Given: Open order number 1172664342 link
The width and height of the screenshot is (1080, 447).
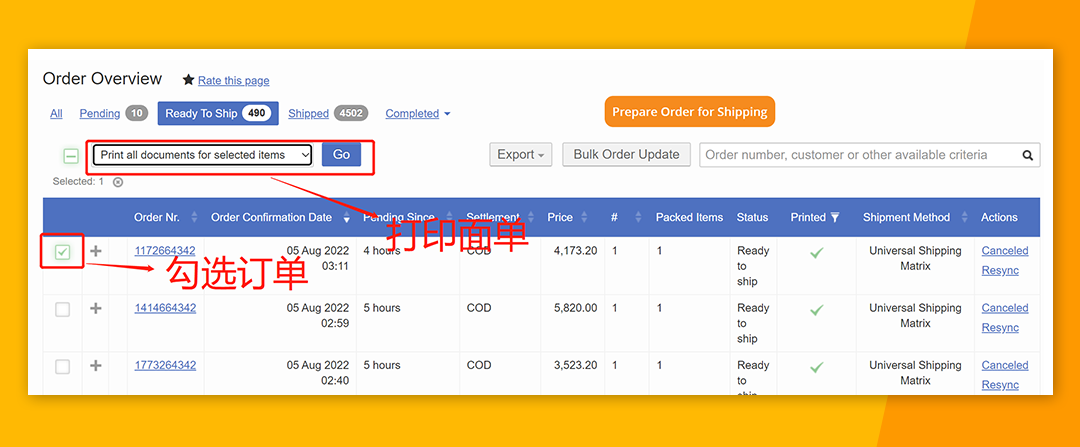Looking at the screenshot, I should click(x=165, y=251).
